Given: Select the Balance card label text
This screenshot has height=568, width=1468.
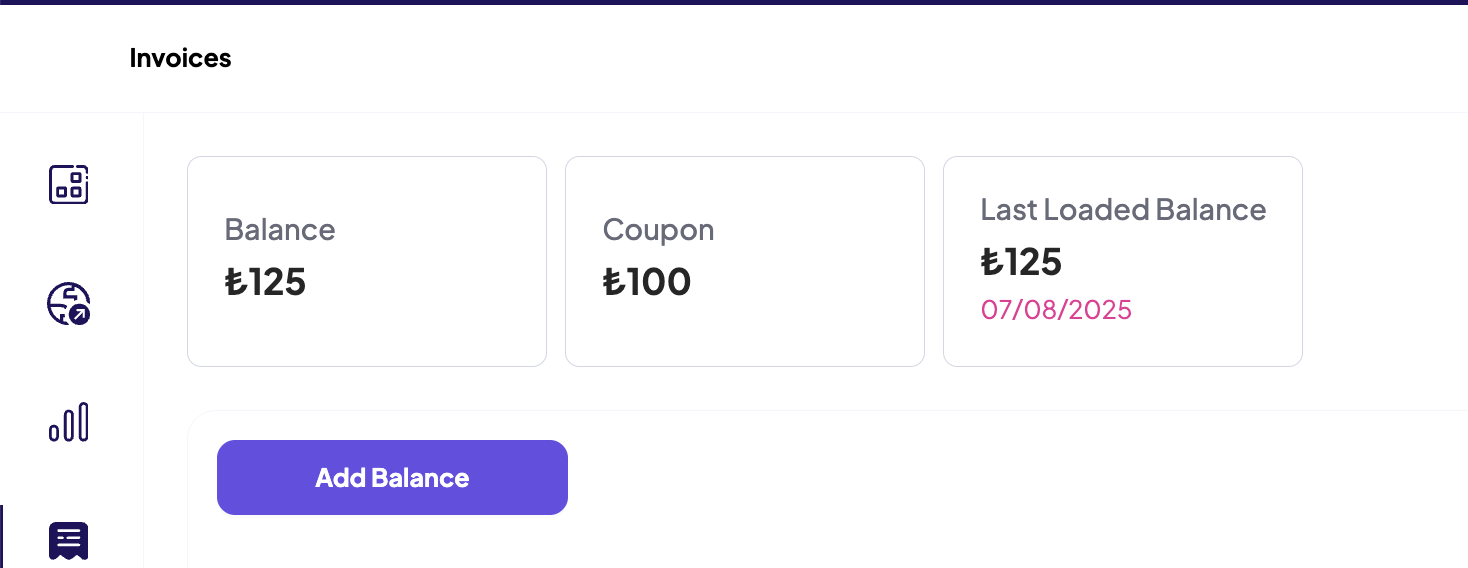Looking at the screenshot, I should 280,230.
